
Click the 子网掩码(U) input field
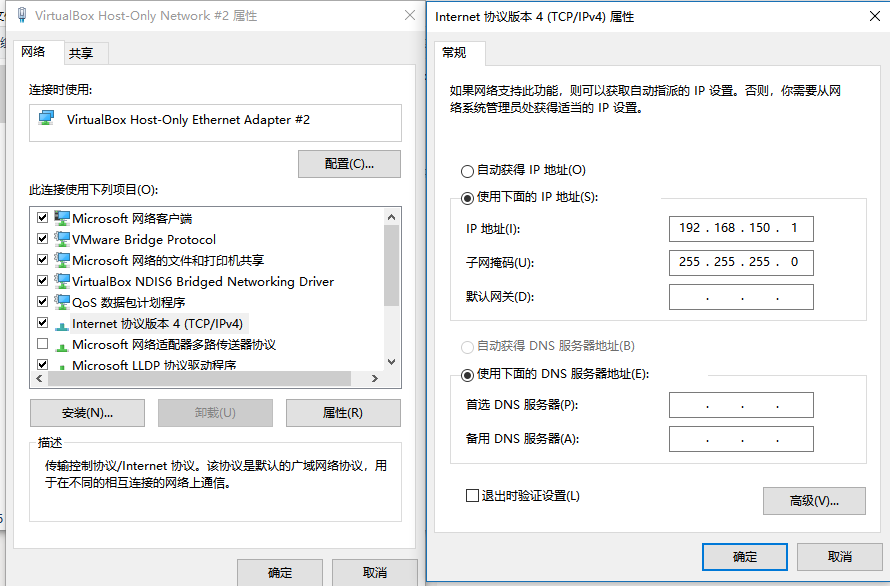pos(741,263)
